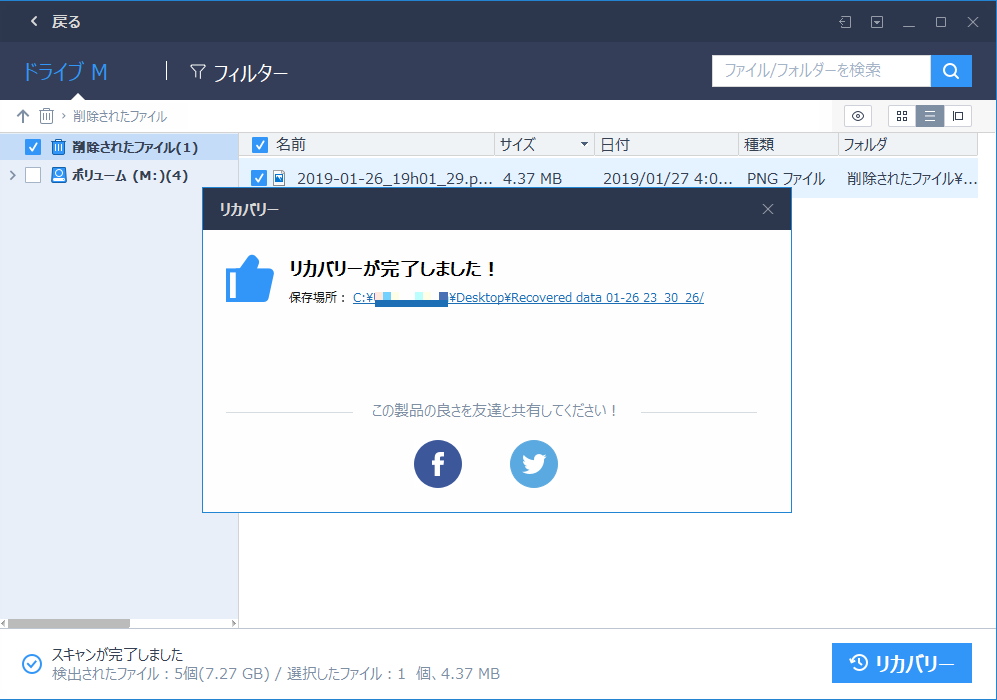Click the search magnifier button
Image resolution: width=997 pixels, height=700 pixels.
951,71
